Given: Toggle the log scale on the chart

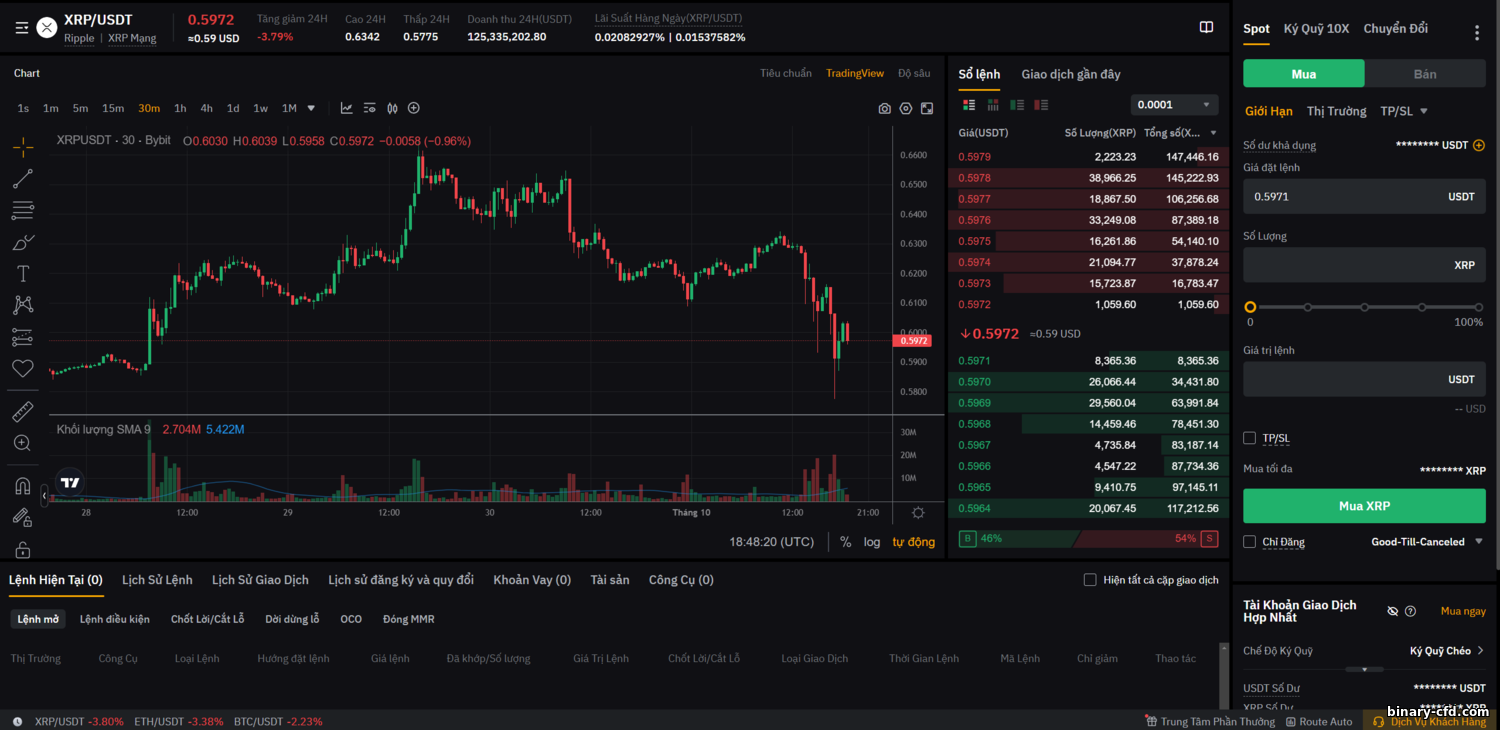Looking at the screenshot, I should pos(872,542).
